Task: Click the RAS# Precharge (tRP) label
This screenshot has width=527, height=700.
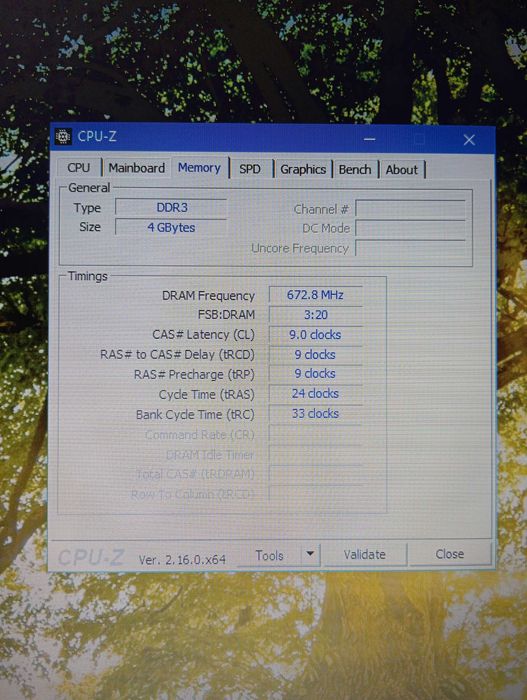Action: tap(194, 375)
